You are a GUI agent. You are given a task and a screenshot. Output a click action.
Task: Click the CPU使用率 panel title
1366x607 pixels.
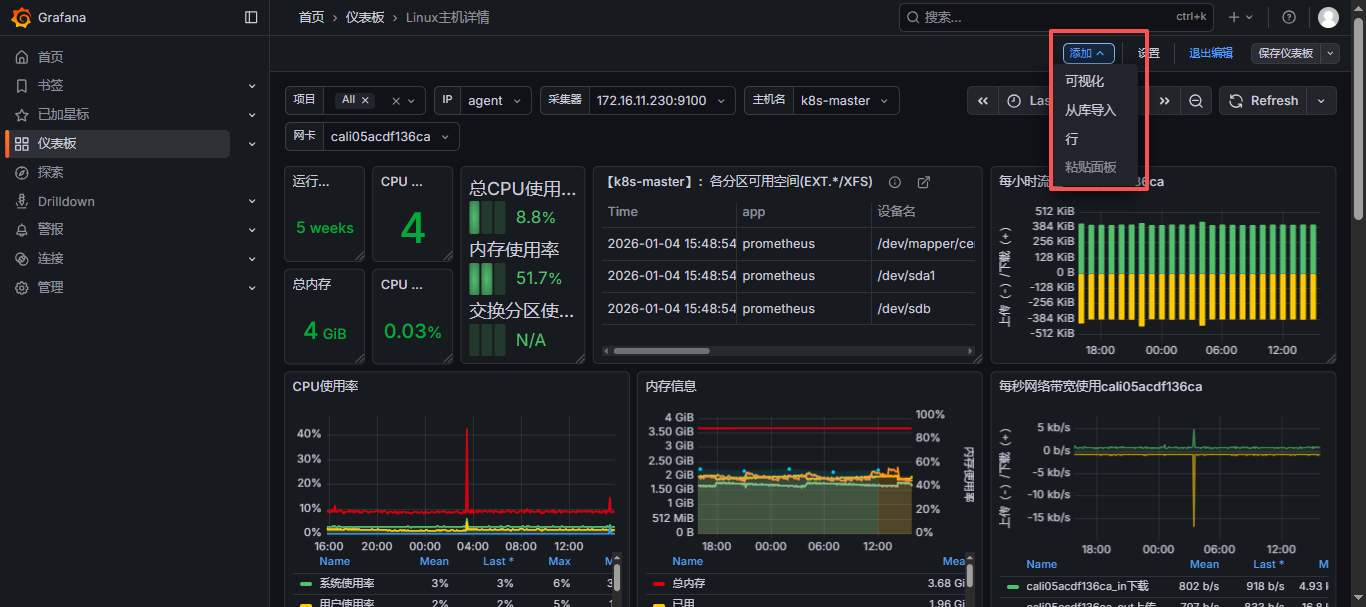326,386
